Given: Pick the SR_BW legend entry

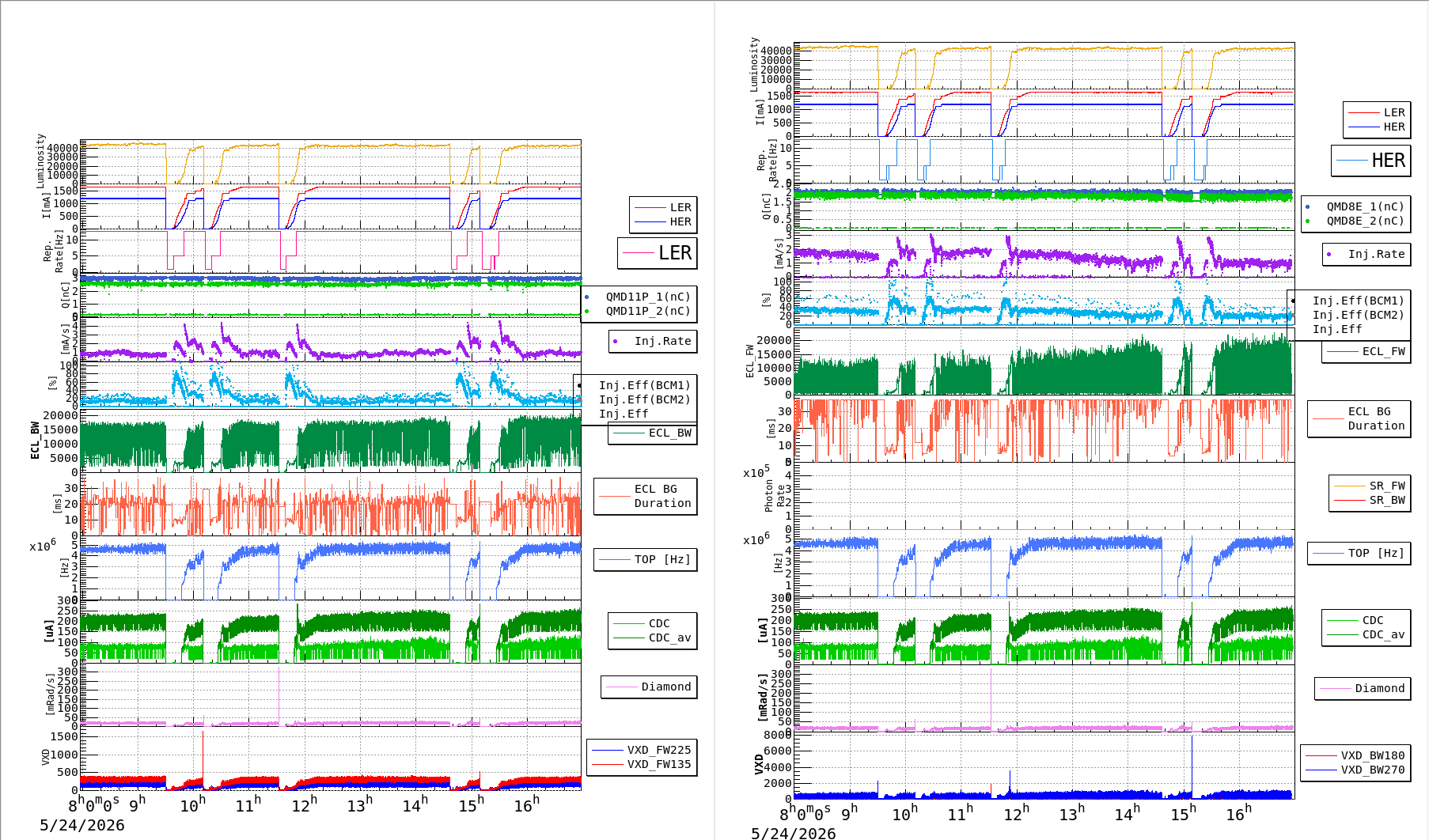Looking at the screenshot, I should (1387, 500).
